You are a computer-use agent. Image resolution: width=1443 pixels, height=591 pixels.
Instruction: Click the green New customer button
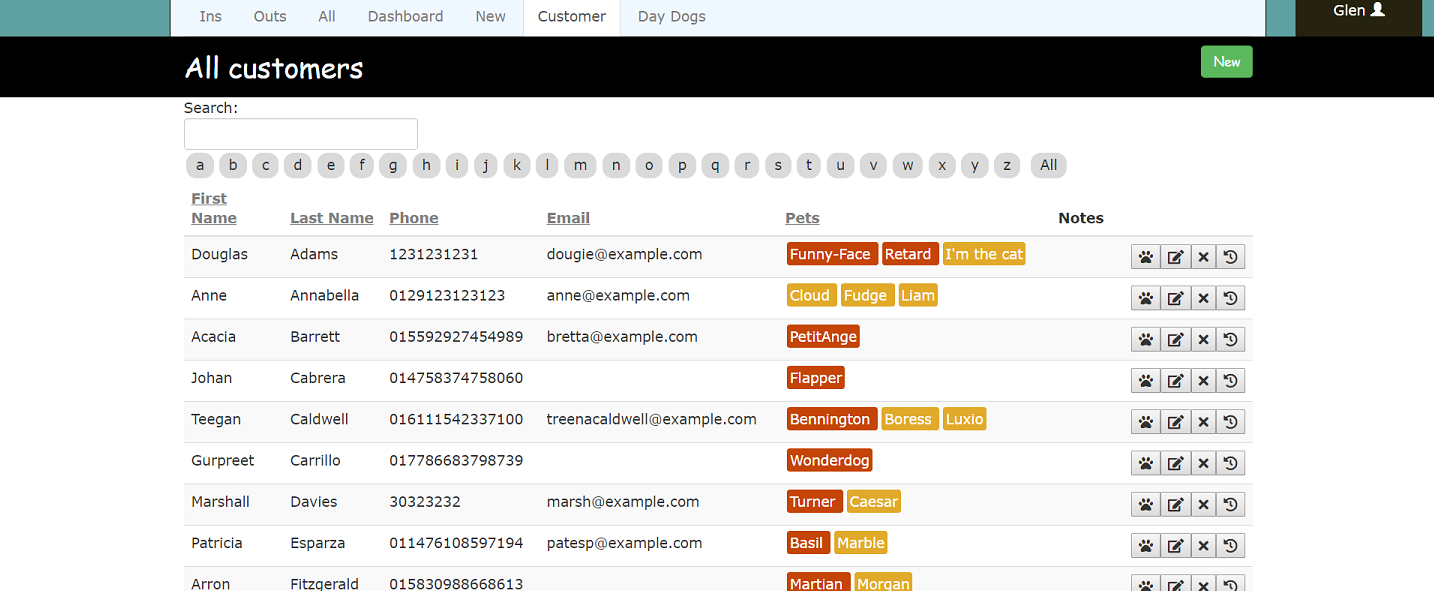1227,62
